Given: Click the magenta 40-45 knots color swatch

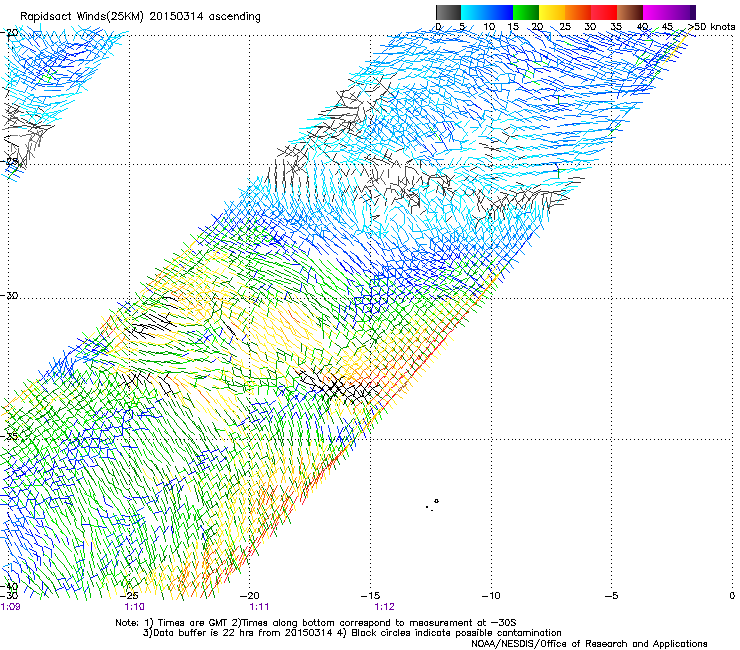Looking at the screenshot, I should click(x=656, y=12).
